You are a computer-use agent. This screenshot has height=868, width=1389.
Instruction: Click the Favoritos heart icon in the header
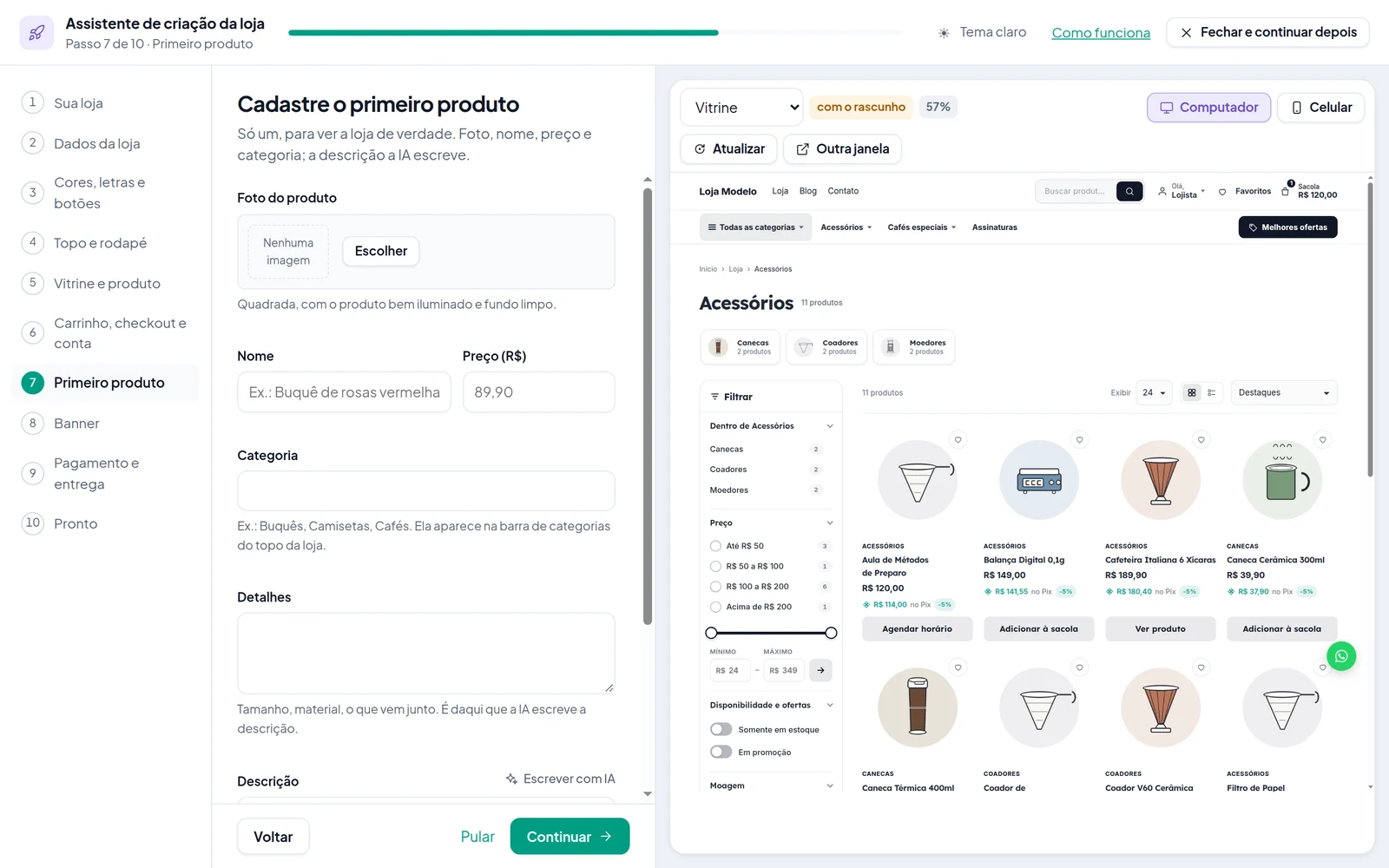point(1222,192)
